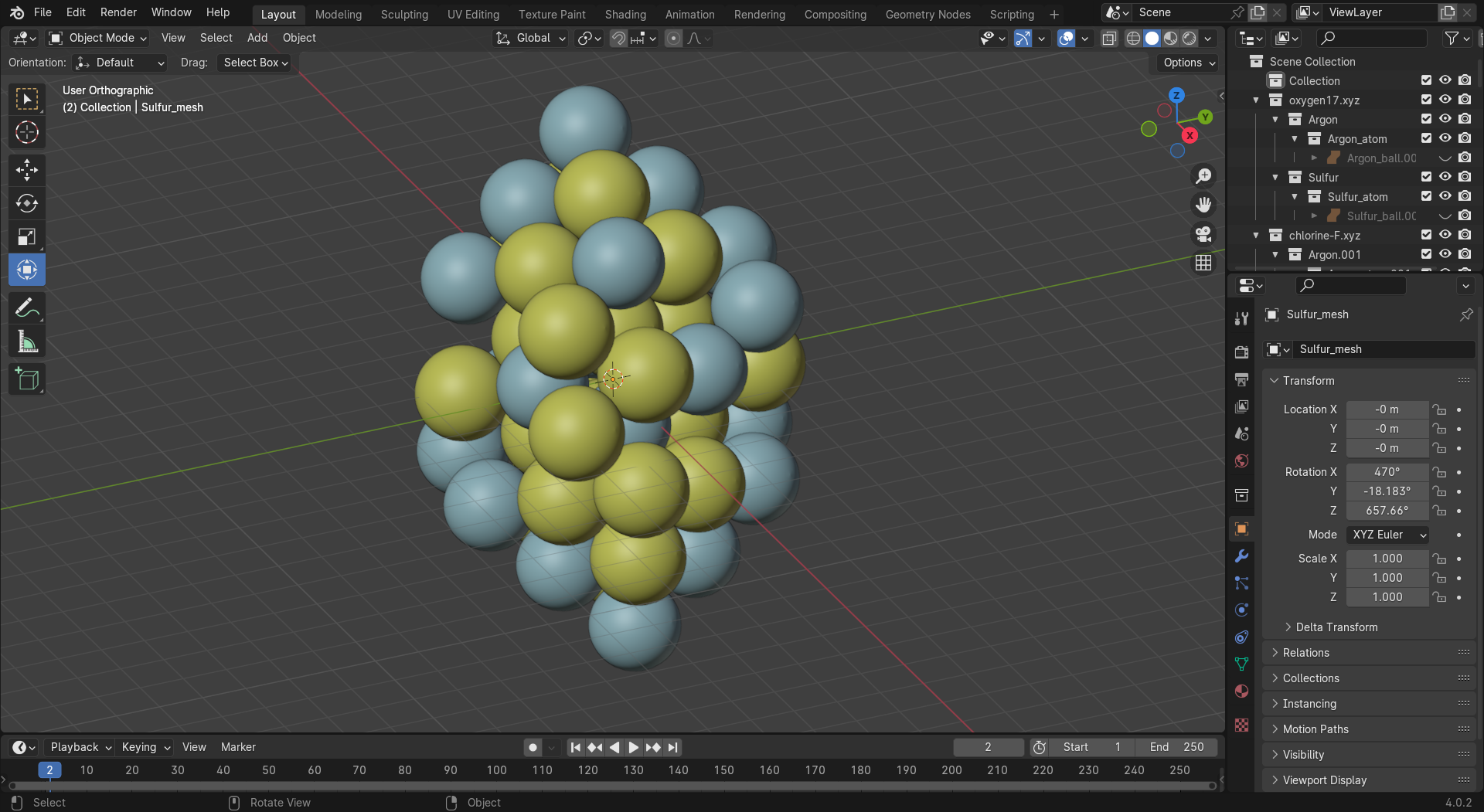The width and height of the screenshot is (1484, 812).
Task: Open Material properties tab
Action: tap(1241, 691)
